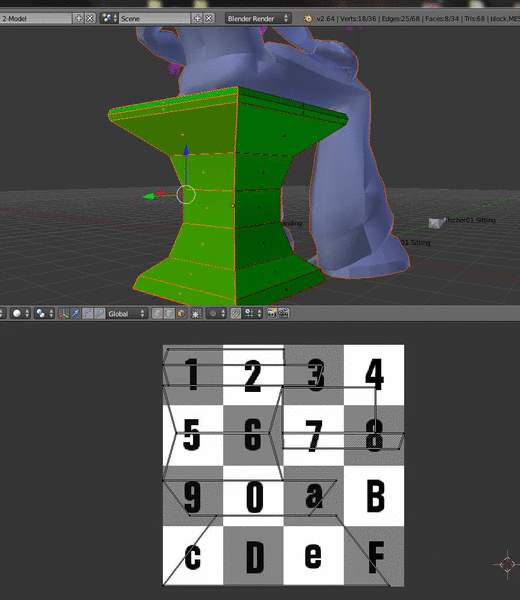Click the 'Tris:68' statistic in the header
This screenshot has width=520, height=600.
point(475,18)
